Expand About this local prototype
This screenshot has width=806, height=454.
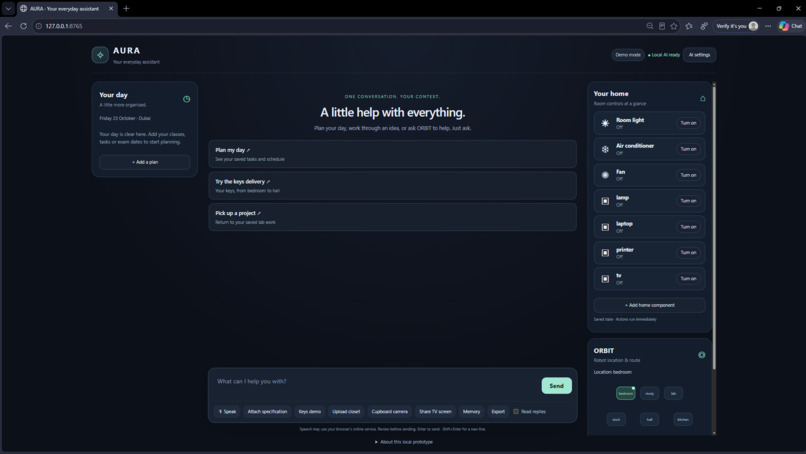pos(404,442)
